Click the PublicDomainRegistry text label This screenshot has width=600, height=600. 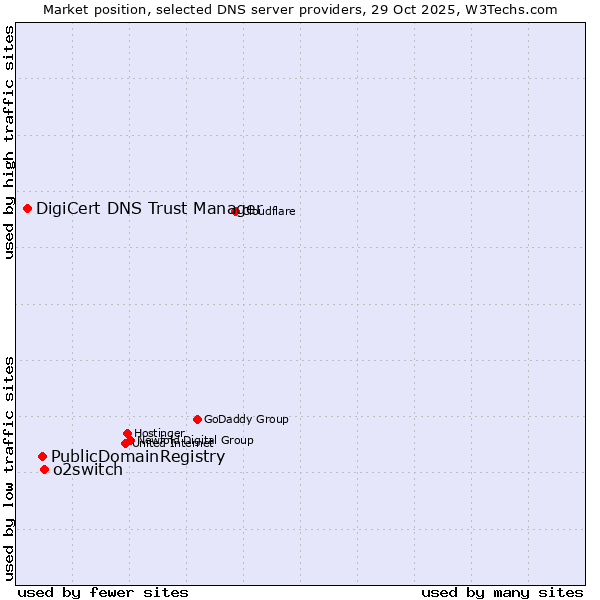(x=138, y=457)
